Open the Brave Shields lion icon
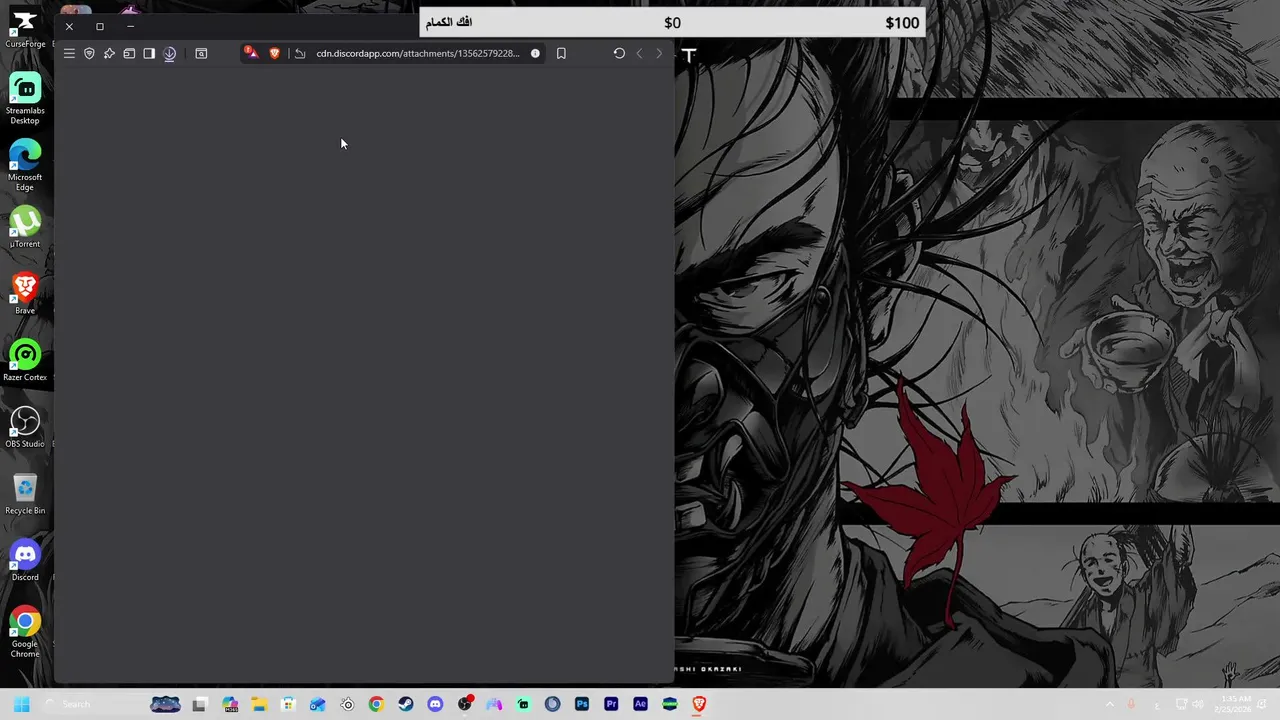The height and width of the screenshot is (720, 1280). point(275,53)
